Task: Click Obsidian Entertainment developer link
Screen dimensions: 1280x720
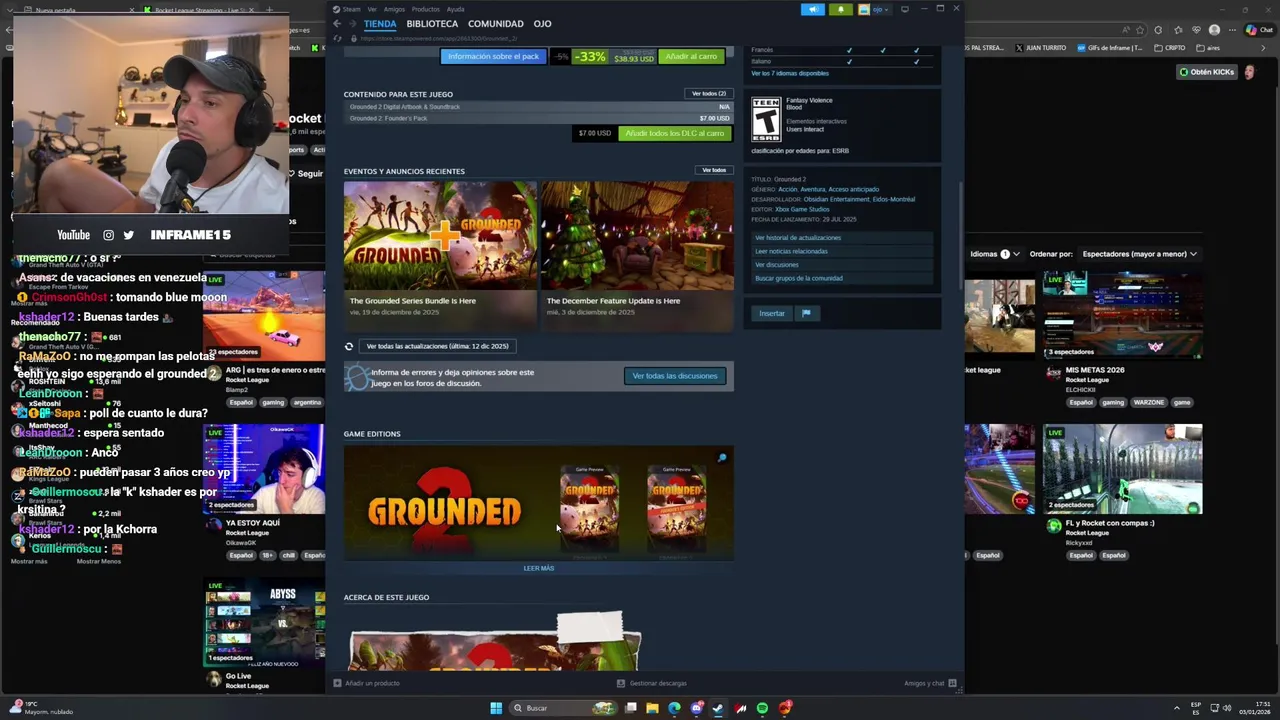Action: click(x=836, y=199)
